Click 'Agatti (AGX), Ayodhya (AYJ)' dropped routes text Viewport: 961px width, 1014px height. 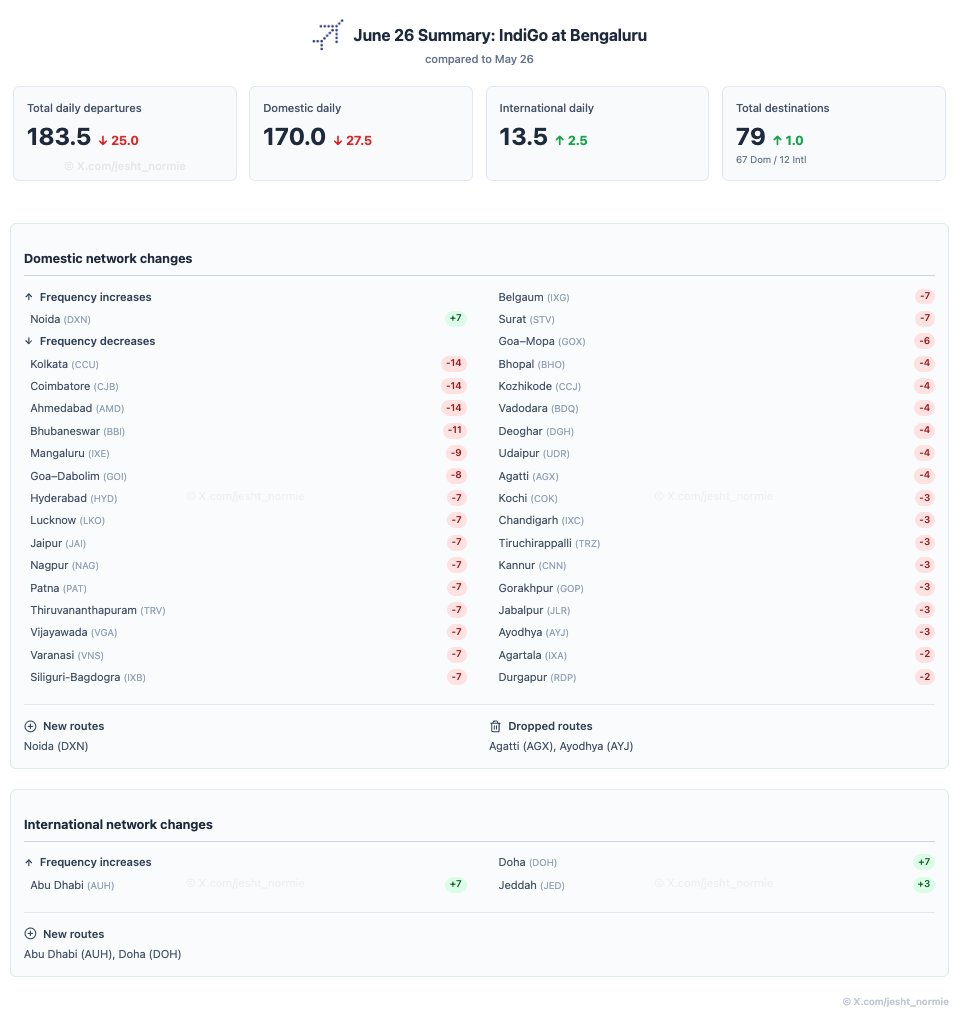click(x=561, y=746)
